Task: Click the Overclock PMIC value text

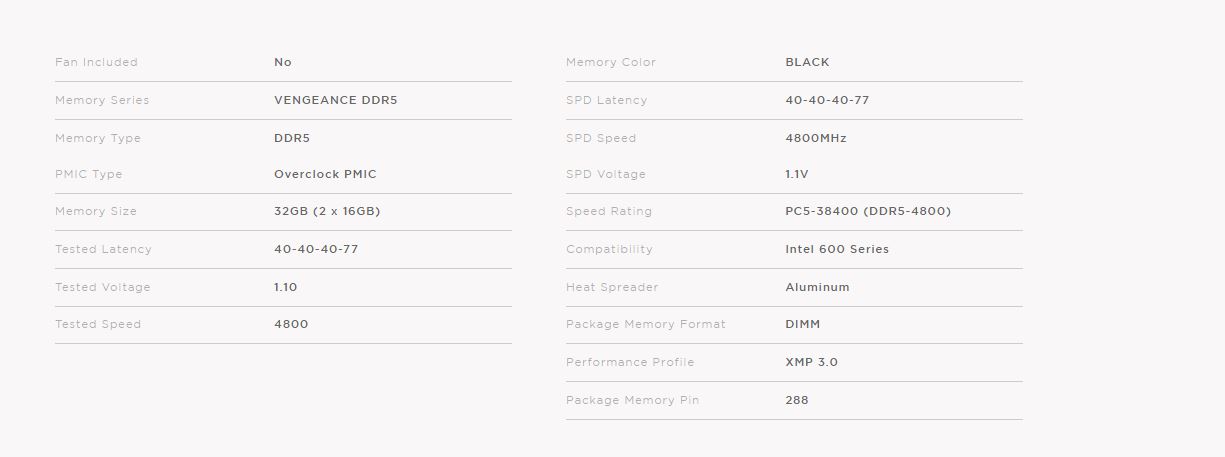Action: 325,174
